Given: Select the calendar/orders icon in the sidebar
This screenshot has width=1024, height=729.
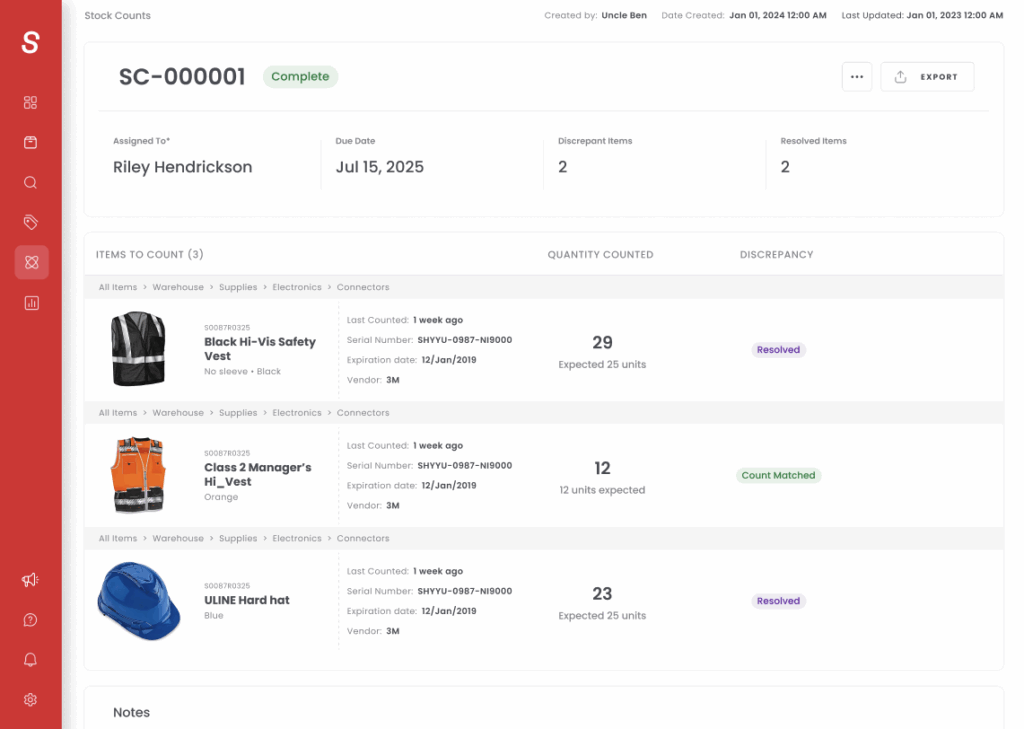Looking at the screenshot, I should point(30,142).
